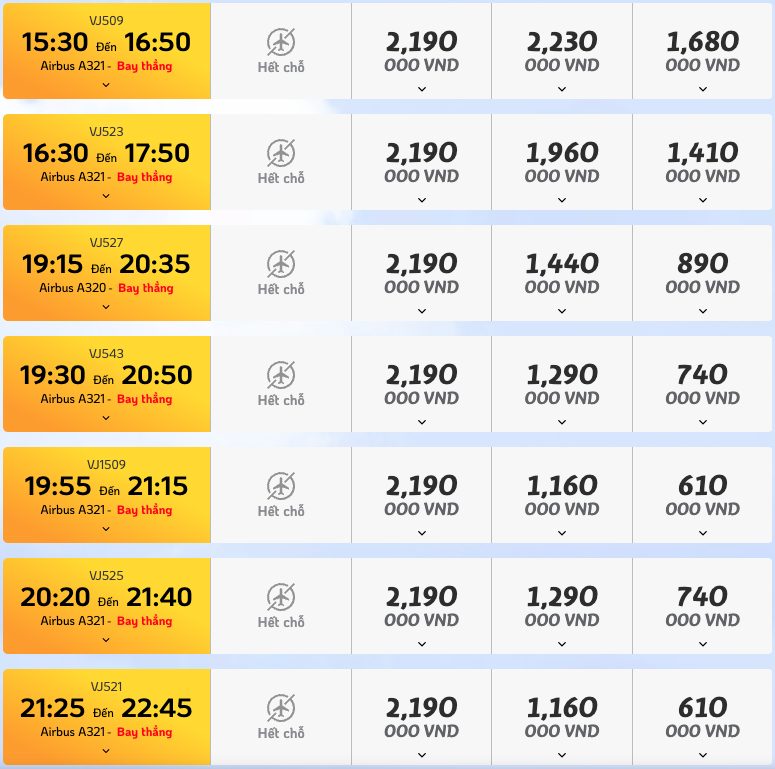Click sold-out plane icon for flight VJ527

pos(281,264)
